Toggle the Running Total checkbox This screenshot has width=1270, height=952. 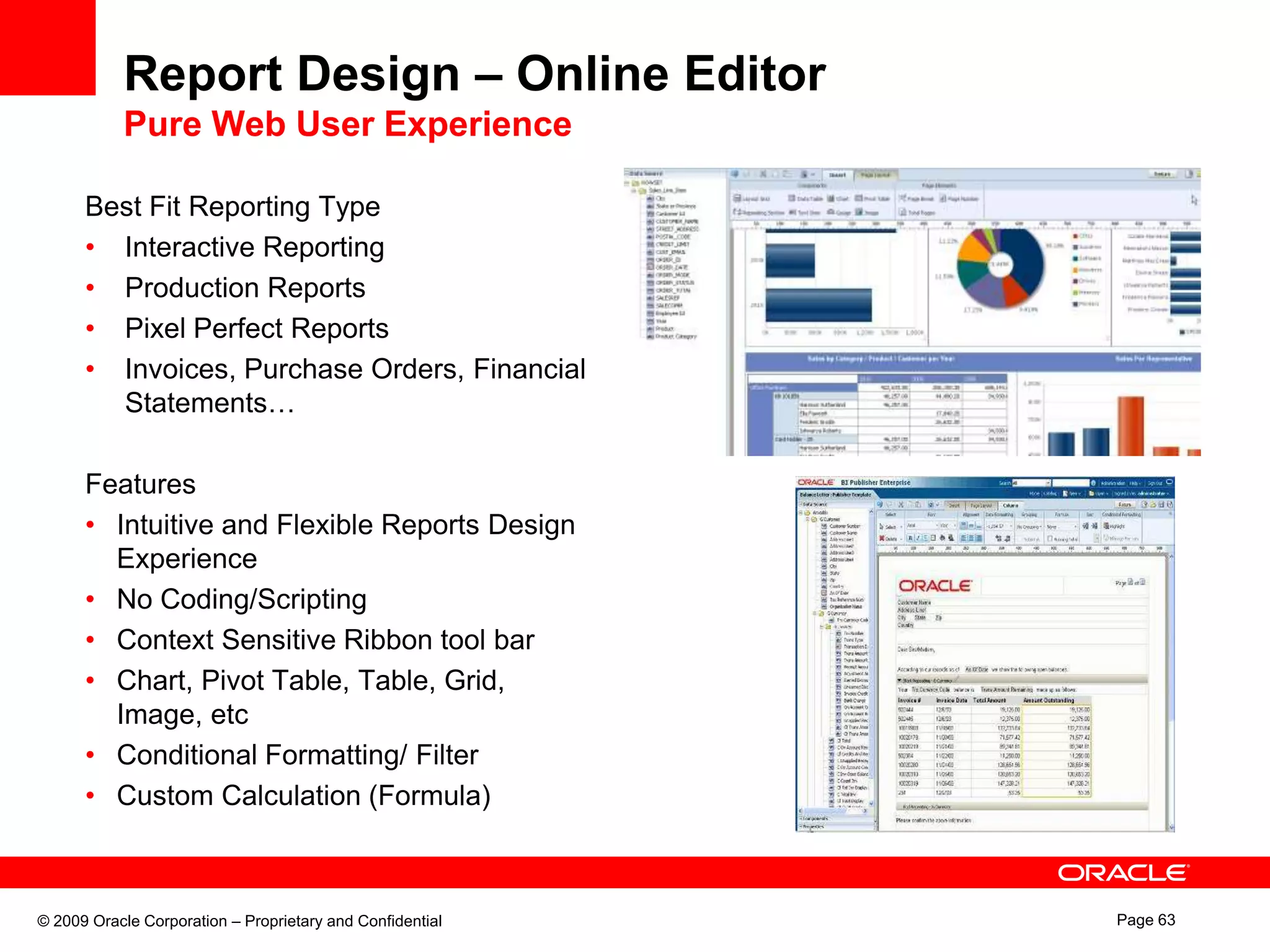point(1050,539)
